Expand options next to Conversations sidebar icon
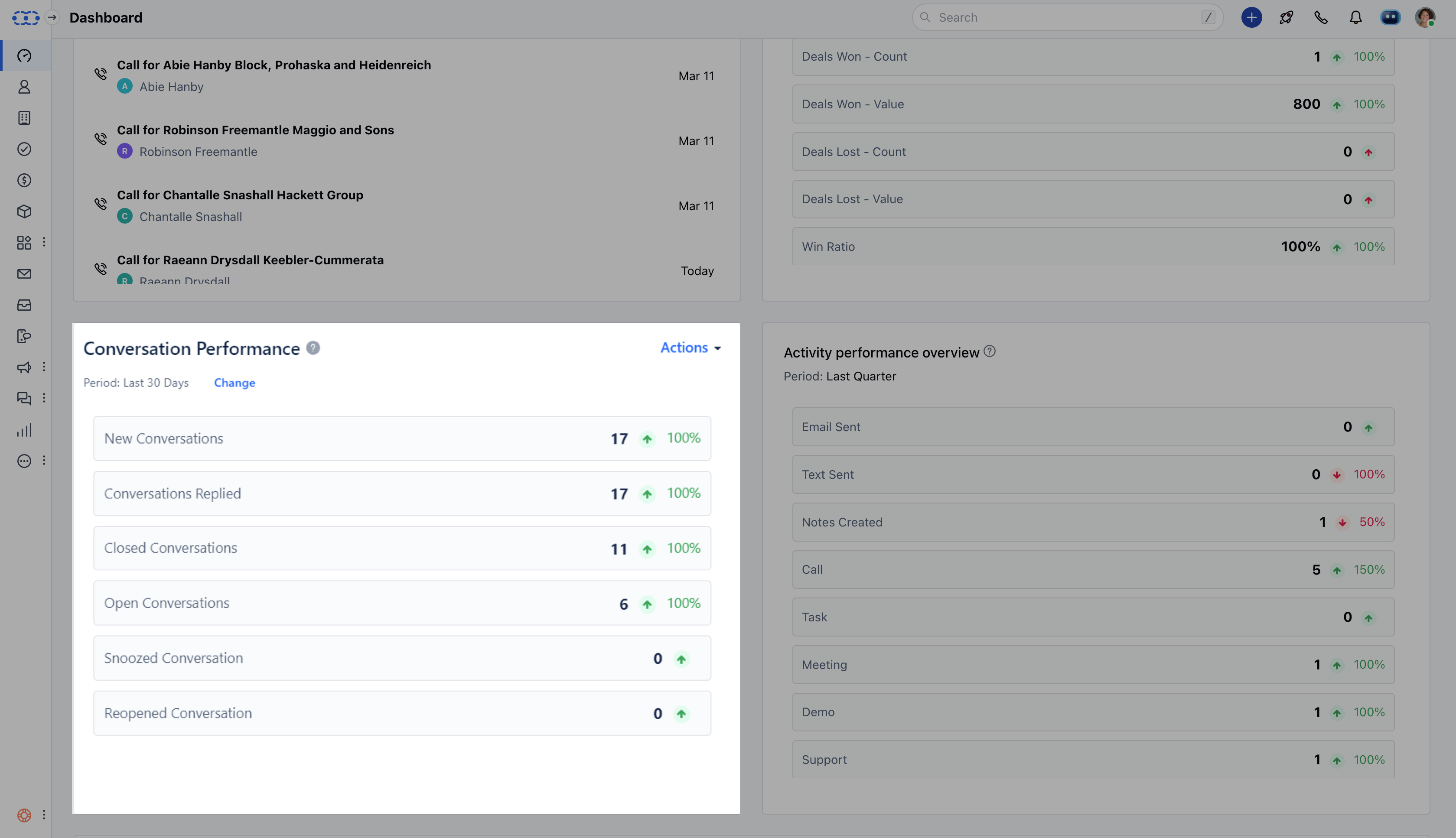 44,398
